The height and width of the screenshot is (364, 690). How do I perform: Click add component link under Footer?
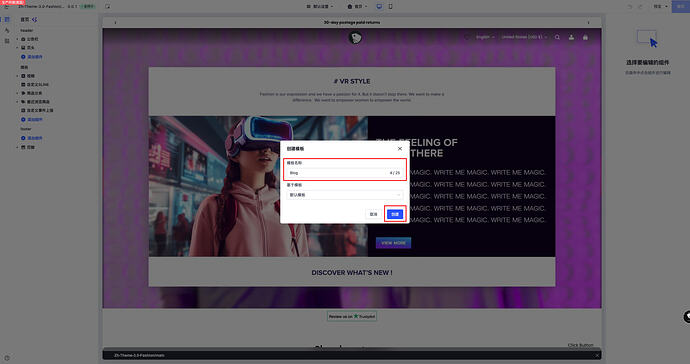[x=32, y=138]
